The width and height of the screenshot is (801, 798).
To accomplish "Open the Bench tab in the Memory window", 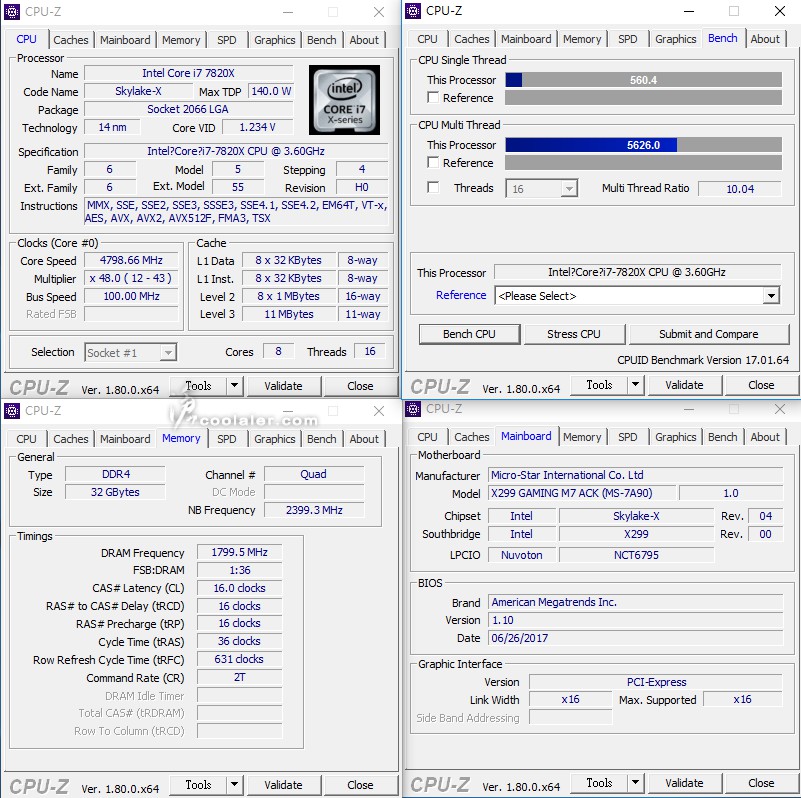I will (322, 439).
